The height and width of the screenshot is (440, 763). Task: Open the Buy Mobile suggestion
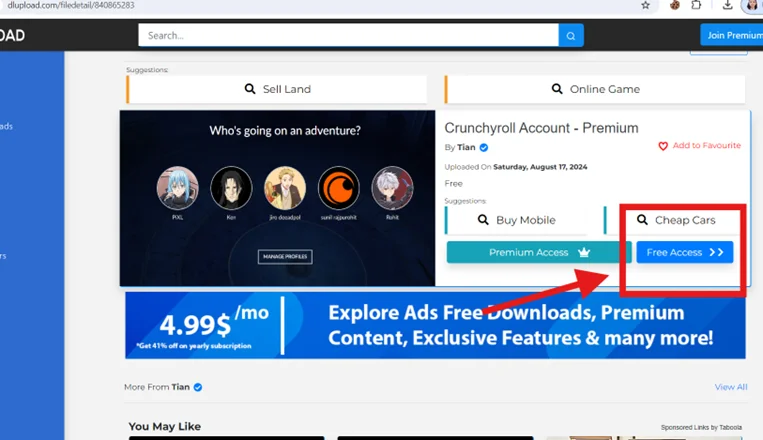point(516,220)
